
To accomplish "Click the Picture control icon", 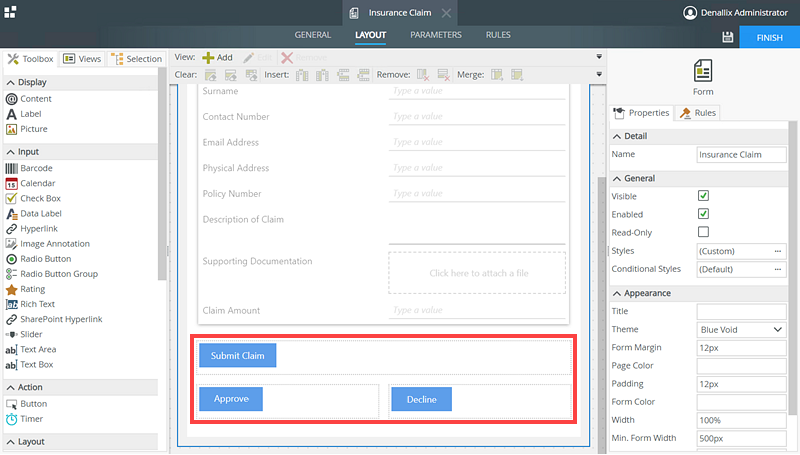I will point(12,129).
